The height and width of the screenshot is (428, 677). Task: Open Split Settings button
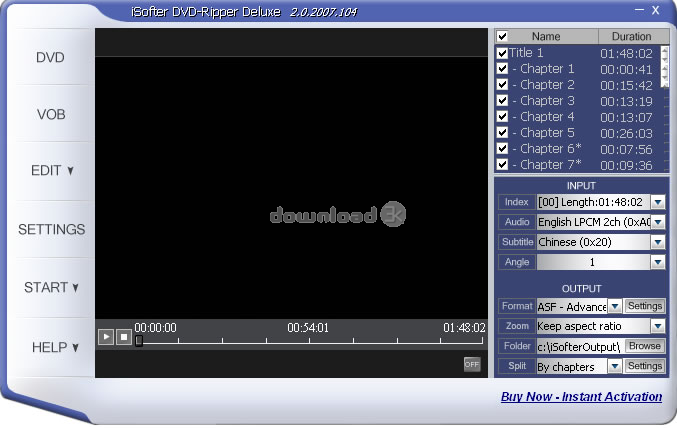[645, 366]
